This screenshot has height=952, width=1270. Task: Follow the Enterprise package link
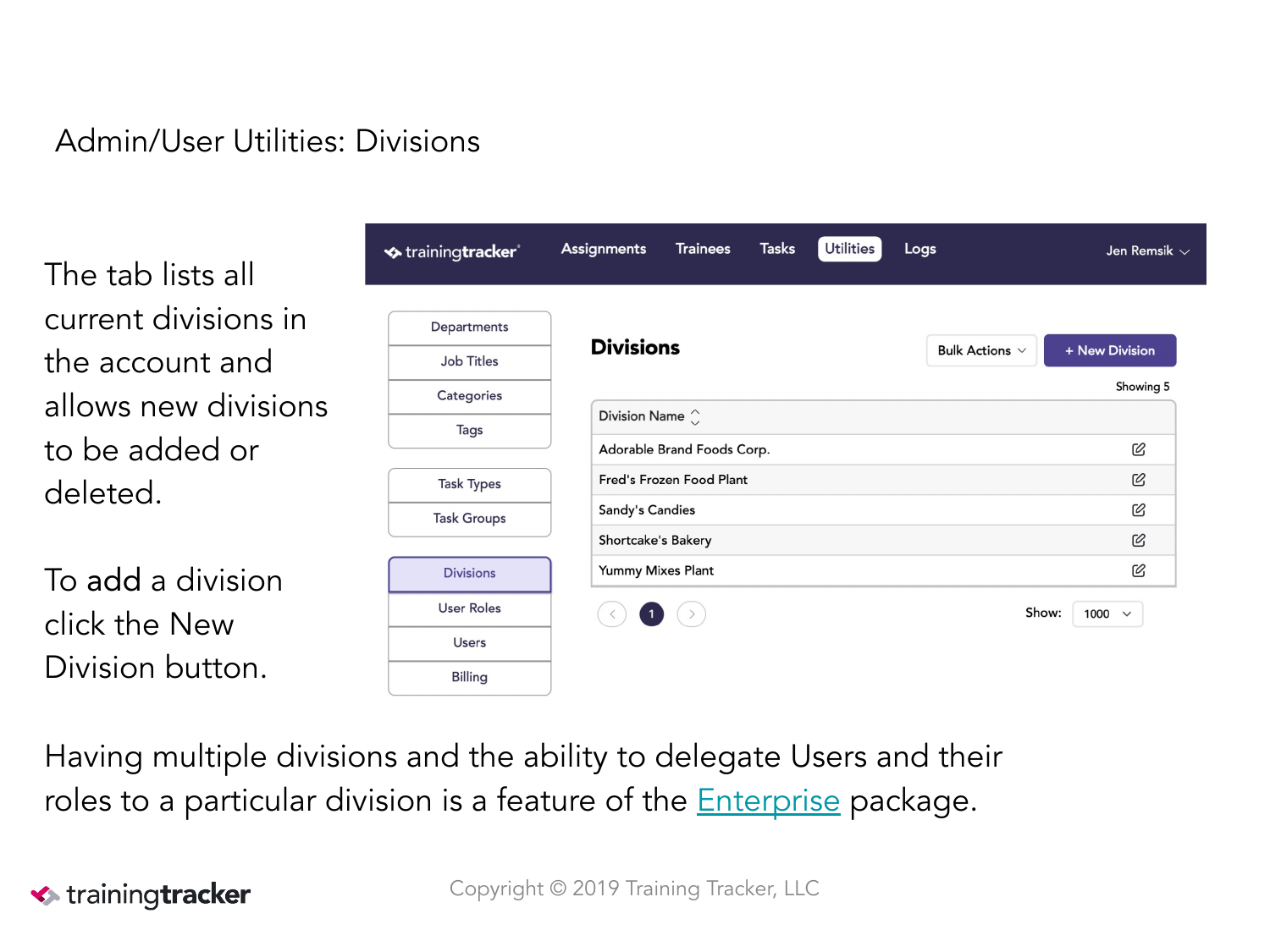[x=768, y=801]
